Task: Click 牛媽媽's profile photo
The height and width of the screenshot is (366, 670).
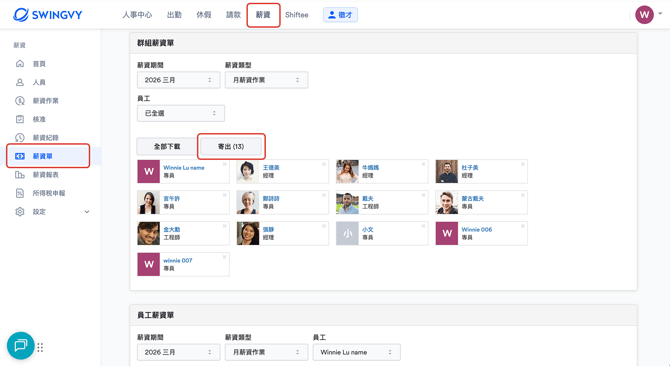Action: pyautogui.click(x=347, y=172)
